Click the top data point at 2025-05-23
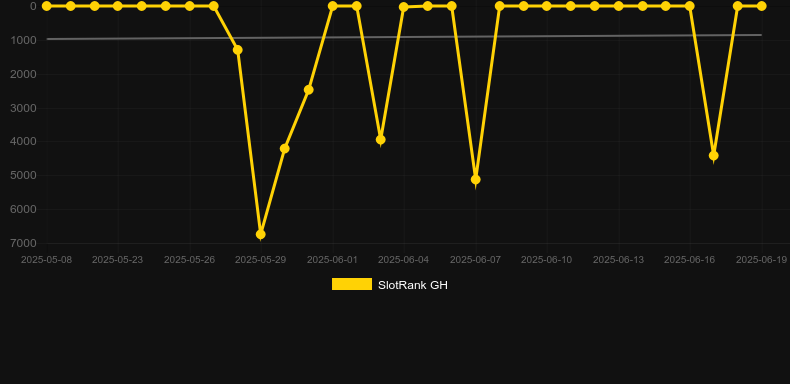This screenshot has height=384, width=790. tap(118, 6)
